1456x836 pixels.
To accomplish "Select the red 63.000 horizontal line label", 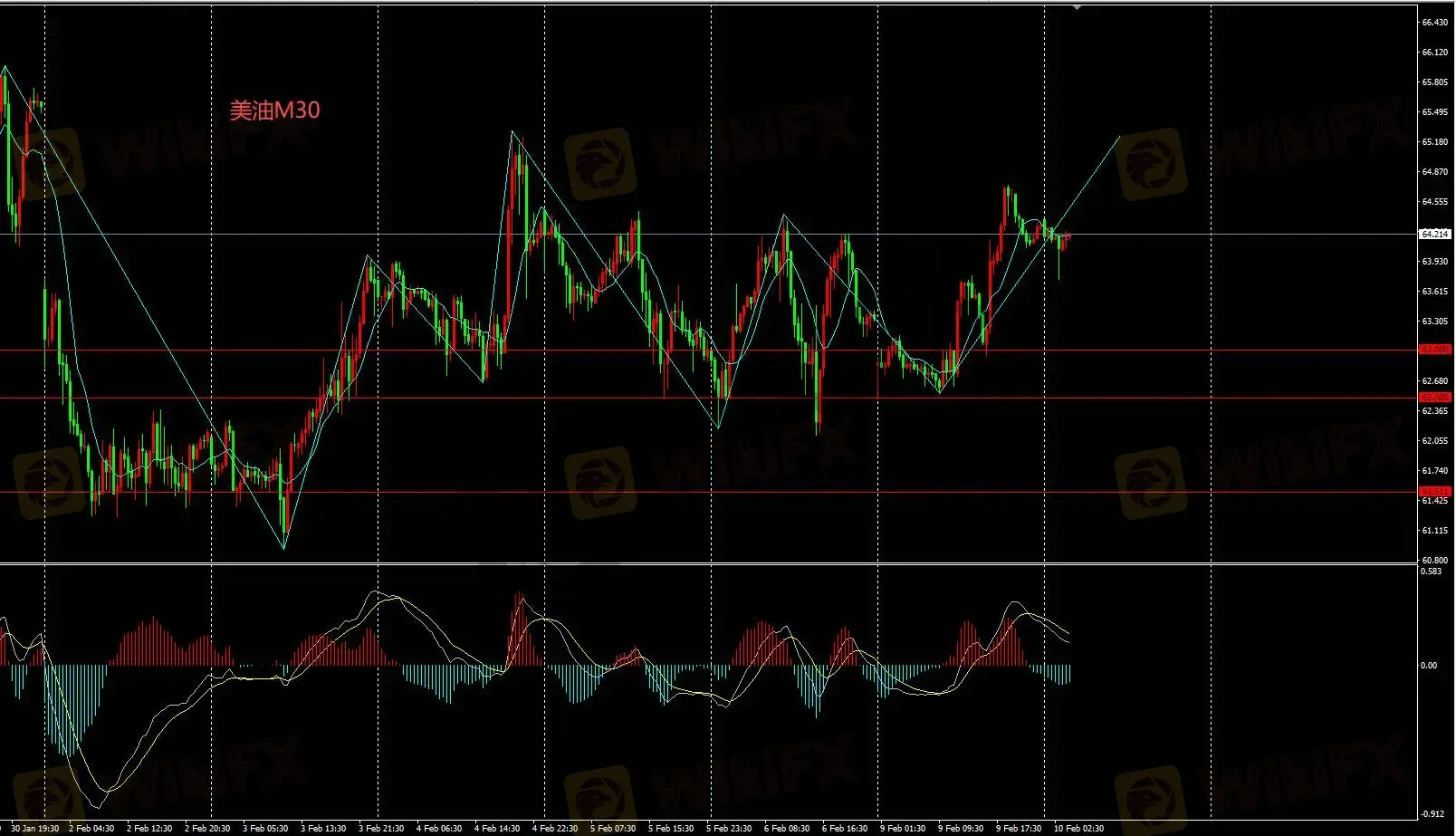I will click(1435, 350).
